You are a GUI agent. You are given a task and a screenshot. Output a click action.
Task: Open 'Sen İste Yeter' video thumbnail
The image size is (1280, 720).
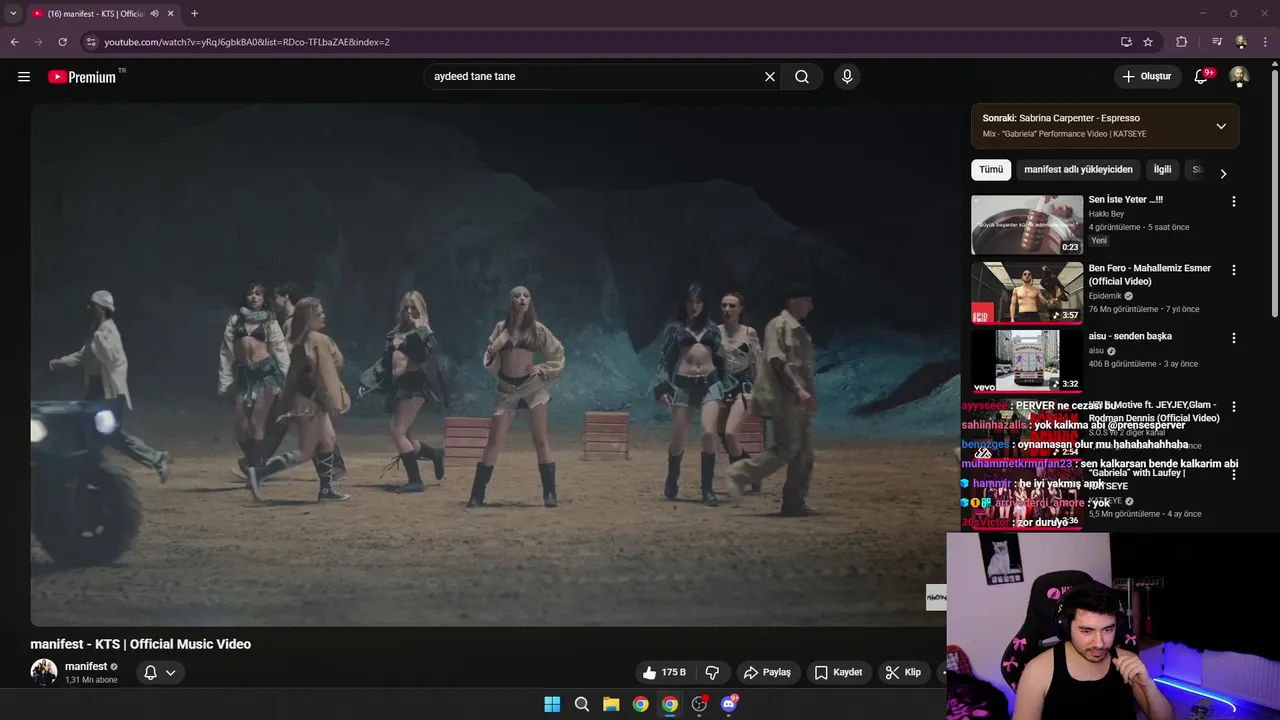(x=1027, y=225)
